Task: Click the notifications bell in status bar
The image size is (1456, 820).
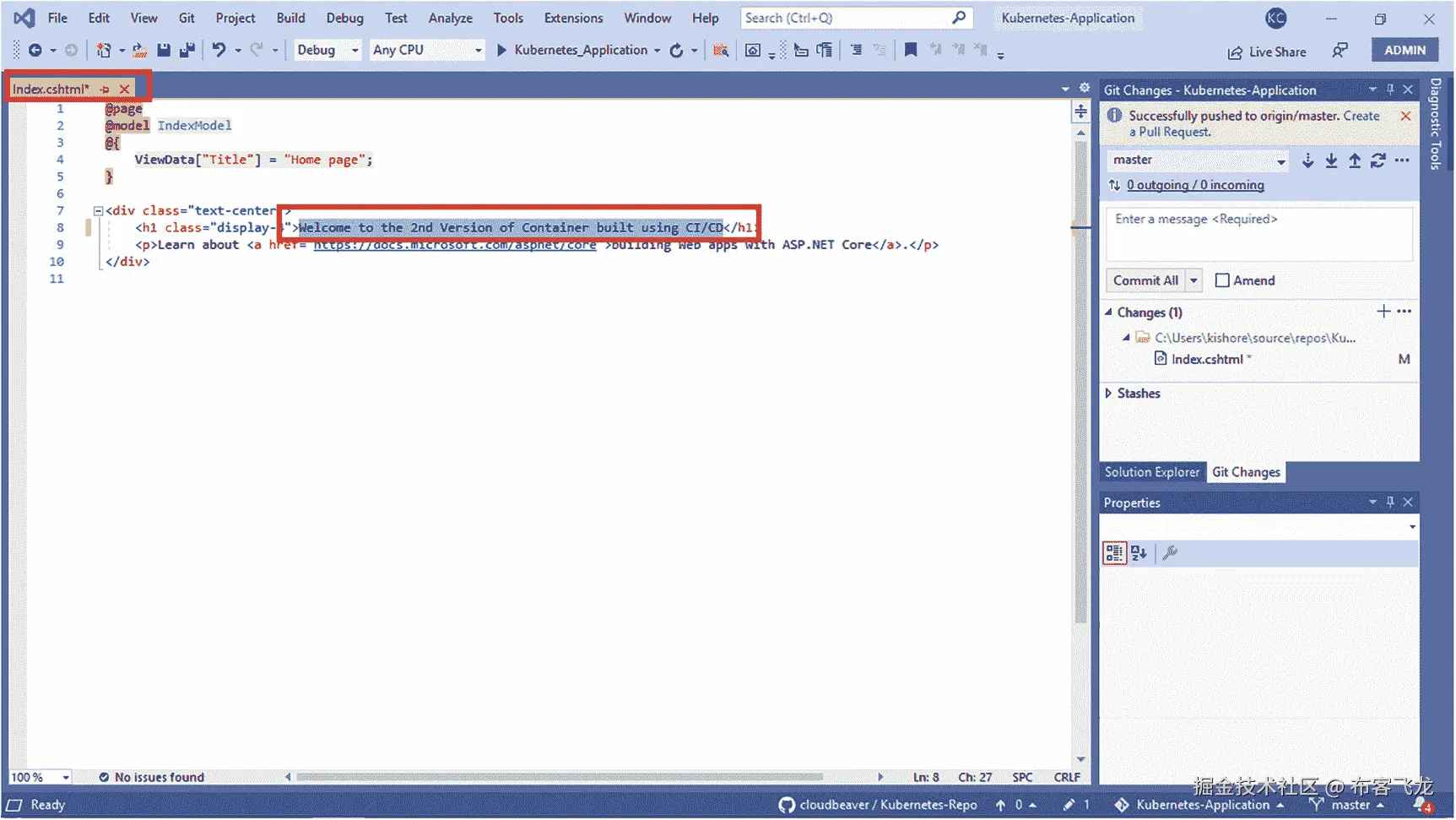Action: [x=1421, y=805]
